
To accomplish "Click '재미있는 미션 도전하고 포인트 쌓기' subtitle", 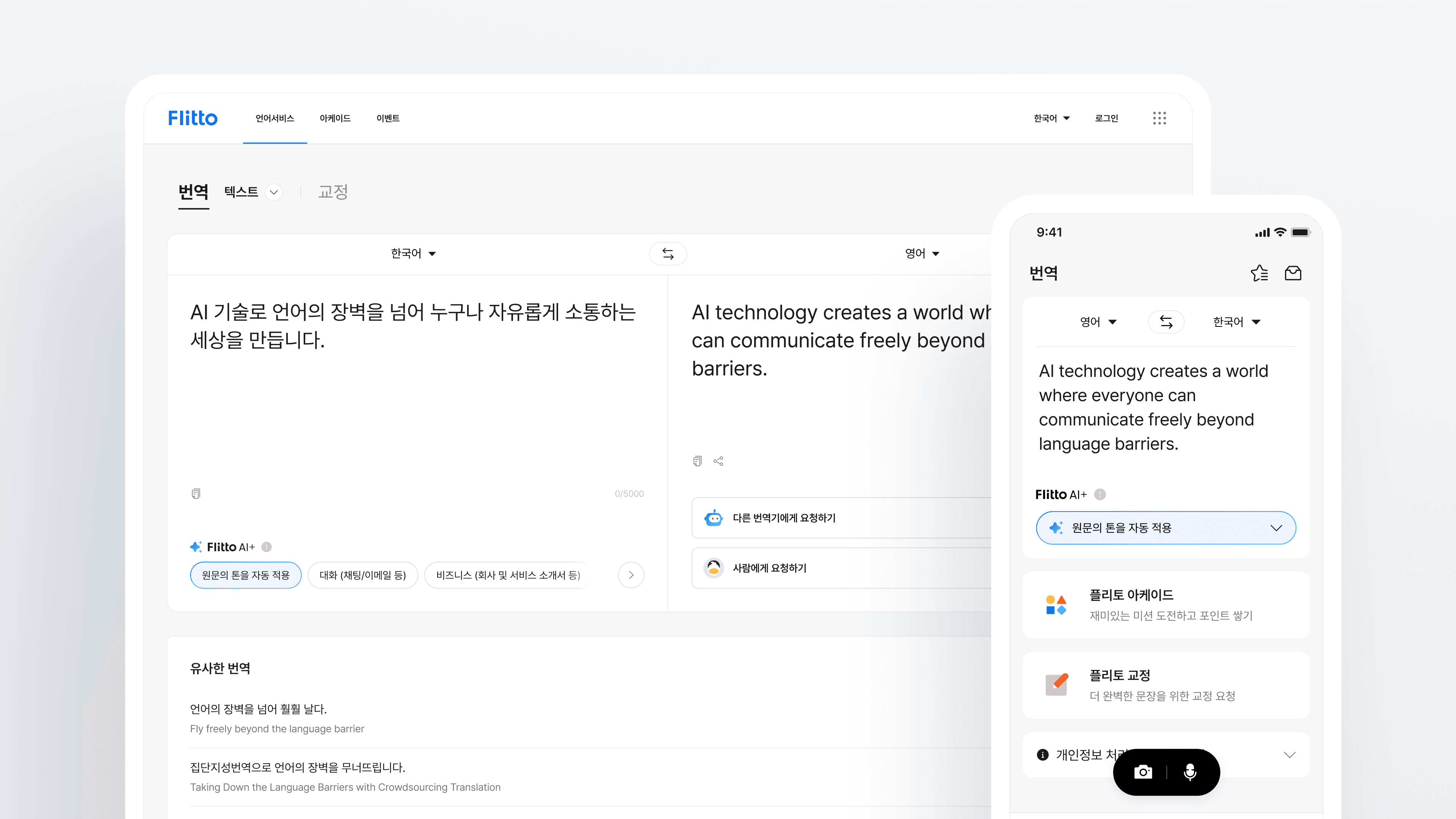I will coord(1171,615).
